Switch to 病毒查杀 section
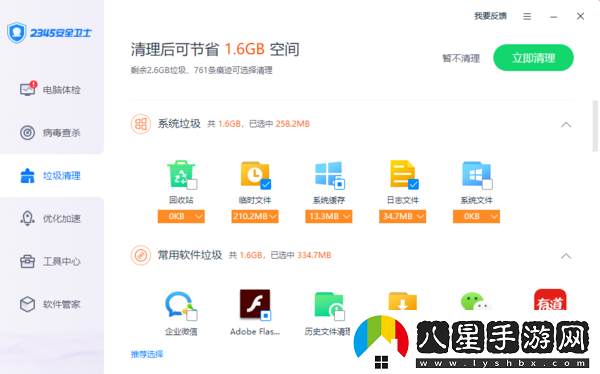The height and width of the screenshot is (374, 600). click(52, 133)
